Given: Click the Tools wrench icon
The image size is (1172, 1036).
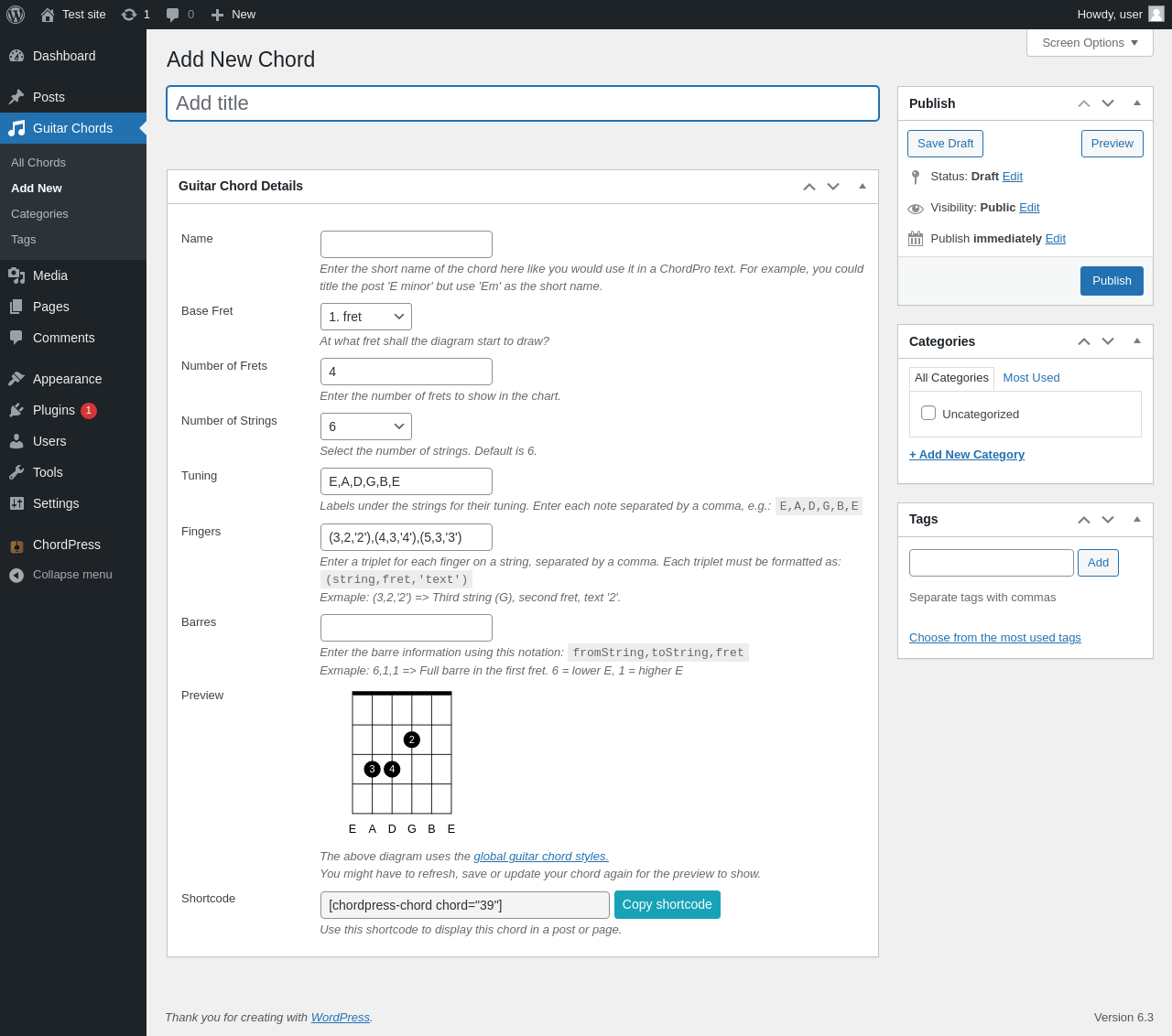Looking at the screenshot, I should pyautogui.click(x=16, y=472).
